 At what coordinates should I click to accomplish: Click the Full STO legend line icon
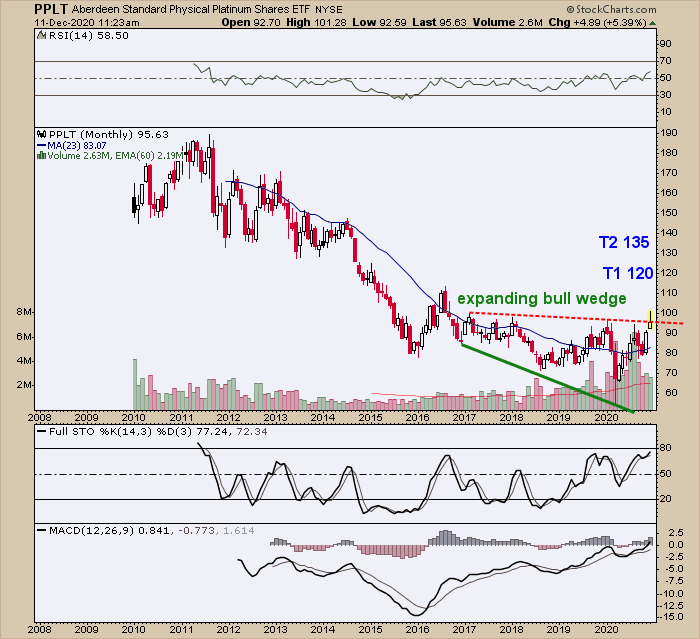40,431
